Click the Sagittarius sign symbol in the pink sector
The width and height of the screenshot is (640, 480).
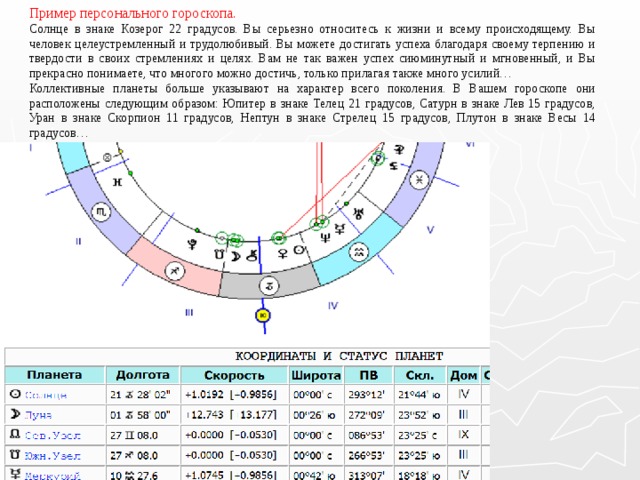pos(175,271)
